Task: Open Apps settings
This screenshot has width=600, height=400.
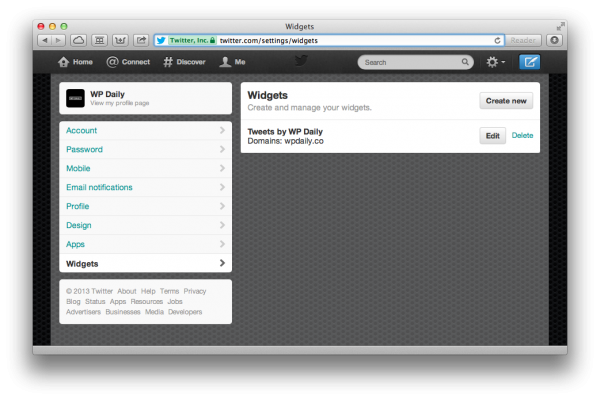Action: pos(145,244)
